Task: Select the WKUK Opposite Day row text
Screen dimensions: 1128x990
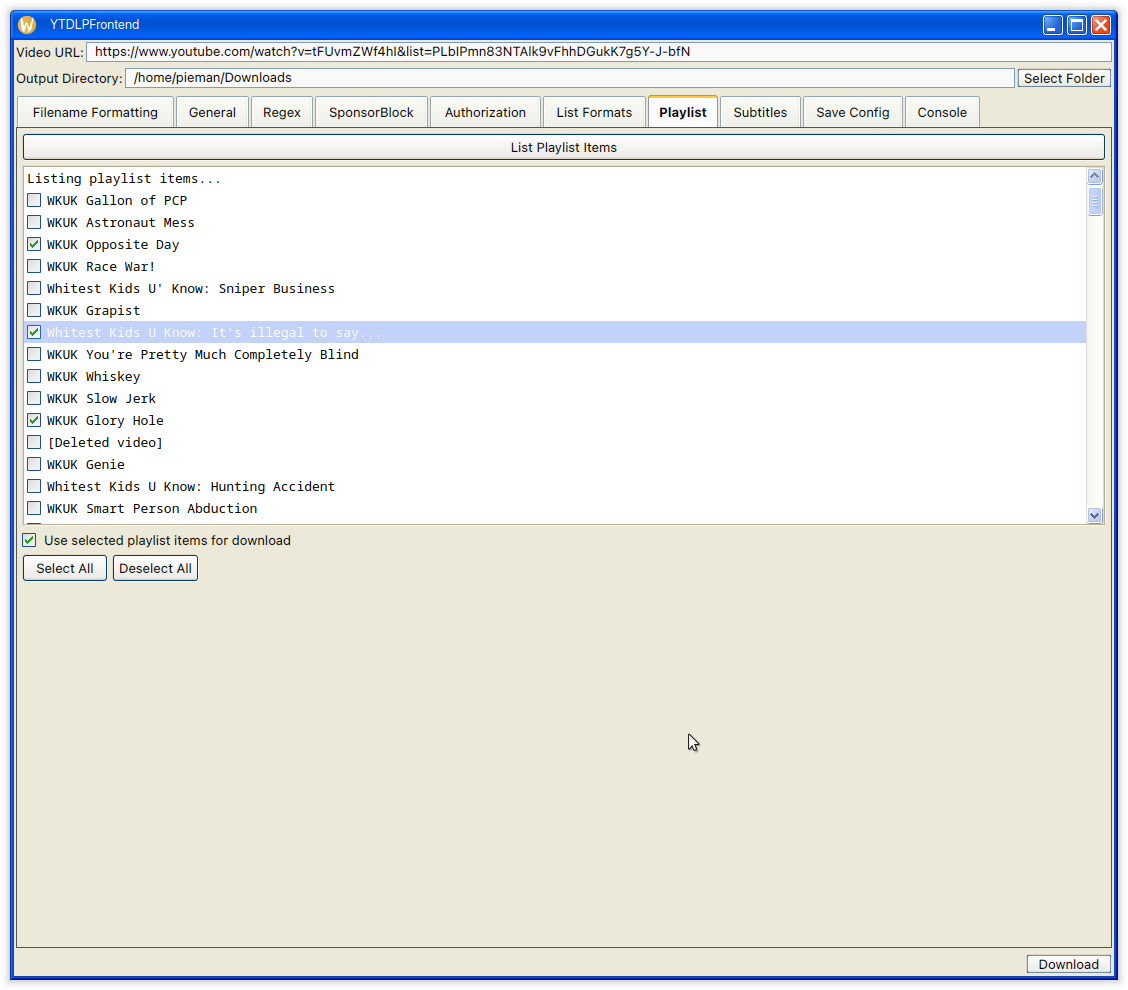Action: (113, 245)
